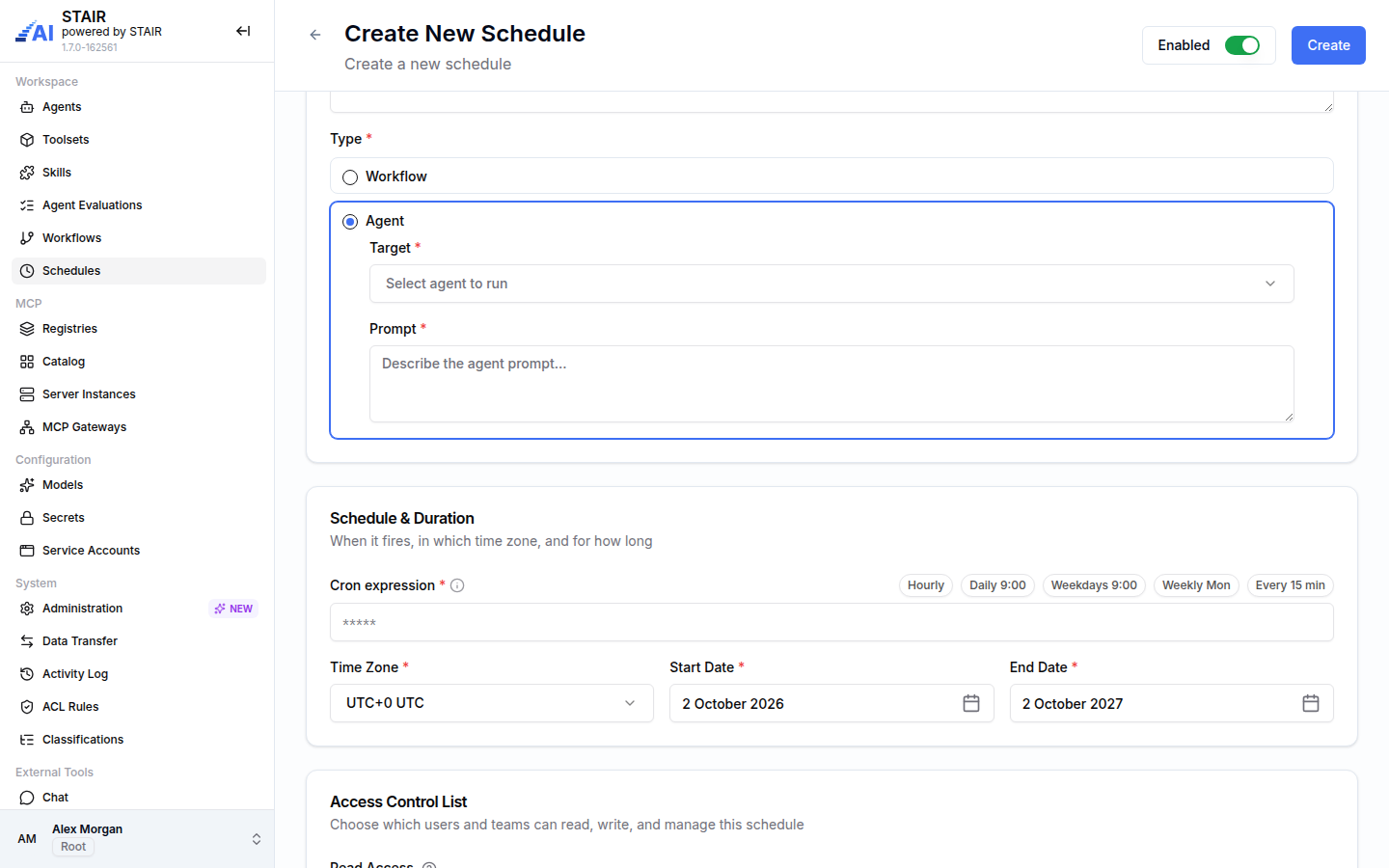This screenshot has width=1389, height=868.
Task: Open the End Date calendar icon
Action: (x=1311, y=703)
